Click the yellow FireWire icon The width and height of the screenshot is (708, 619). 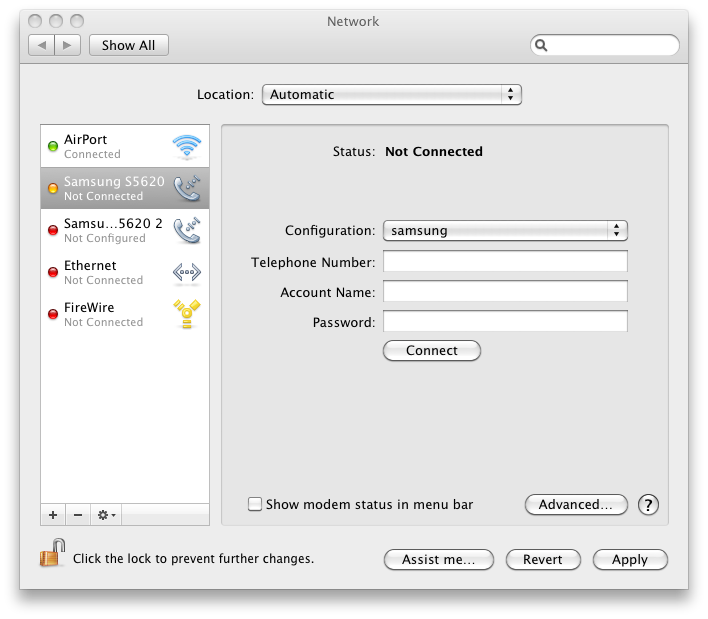[187, 314]
